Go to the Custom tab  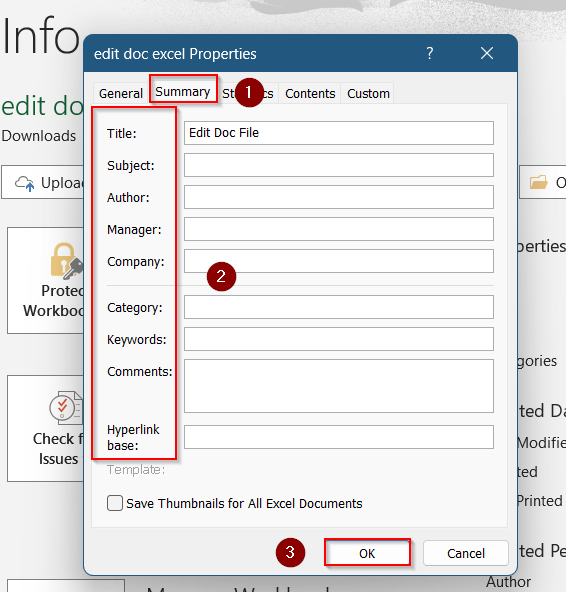(368, 93)
